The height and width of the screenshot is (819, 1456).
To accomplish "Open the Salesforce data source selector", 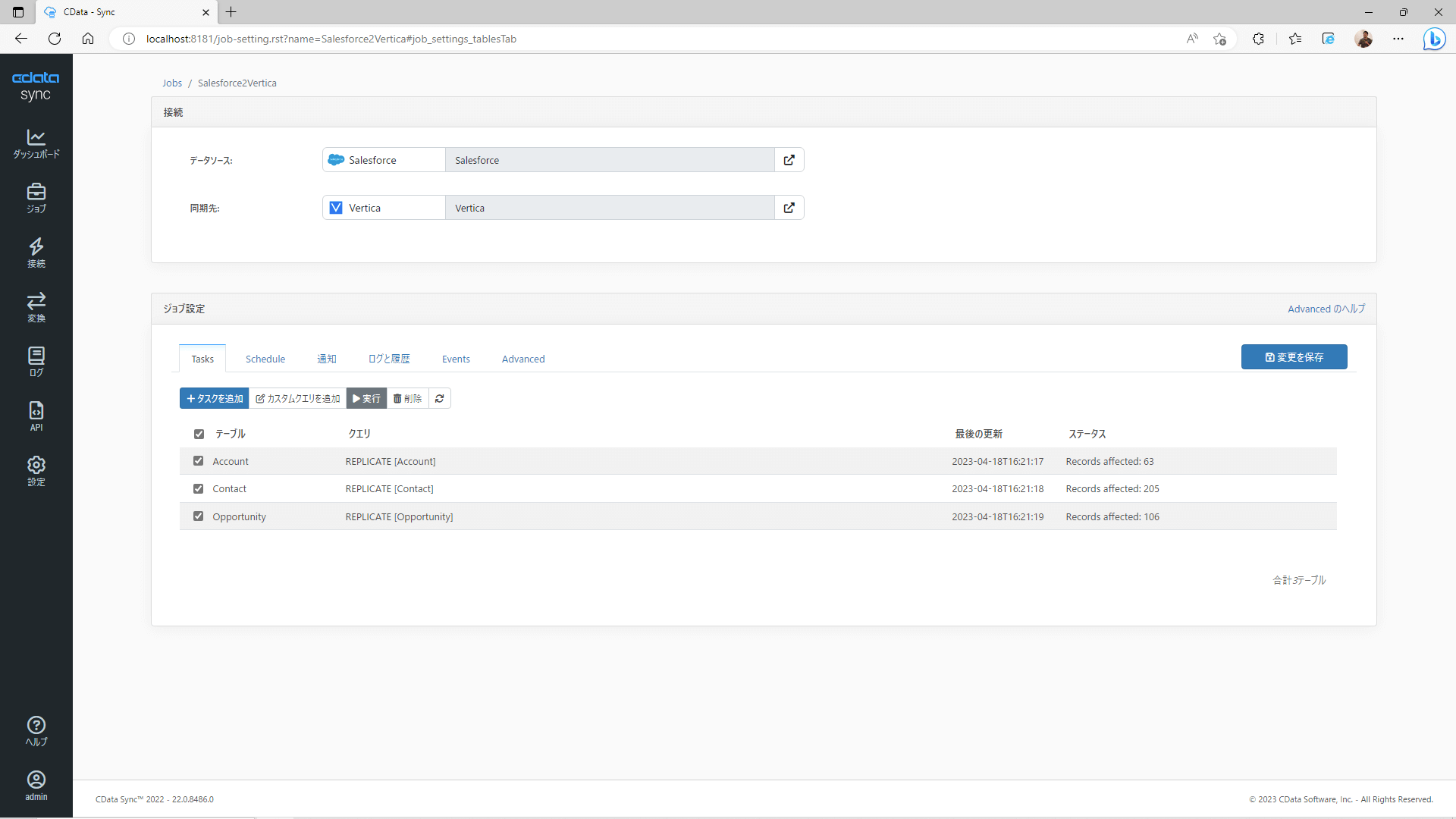I will coord(384,160).
